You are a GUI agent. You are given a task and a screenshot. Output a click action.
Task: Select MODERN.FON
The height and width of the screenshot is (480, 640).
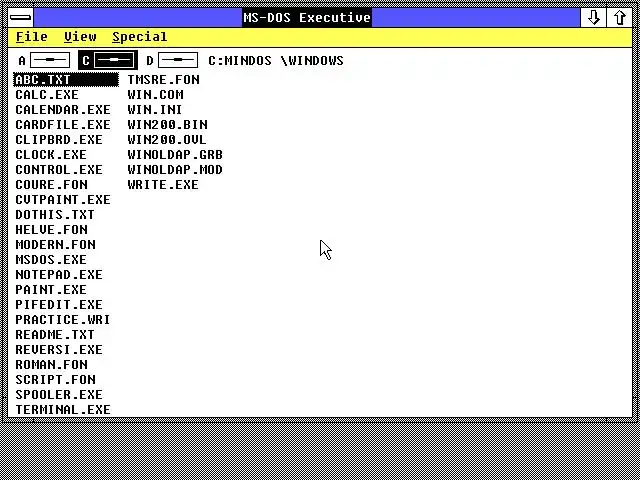(56, 244)
